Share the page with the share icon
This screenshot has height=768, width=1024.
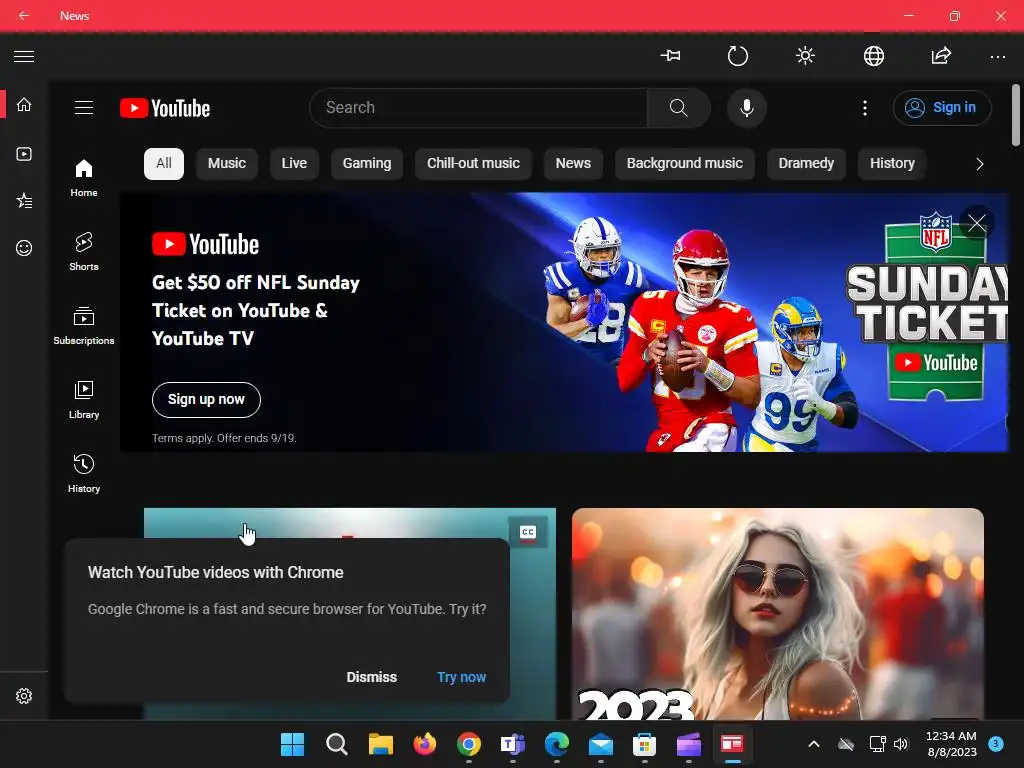pyautogui.click(x=941, y=56)
